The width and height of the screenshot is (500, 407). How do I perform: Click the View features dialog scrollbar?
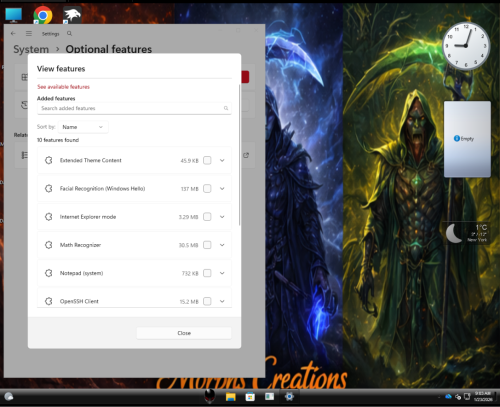[x=239, y=155]
